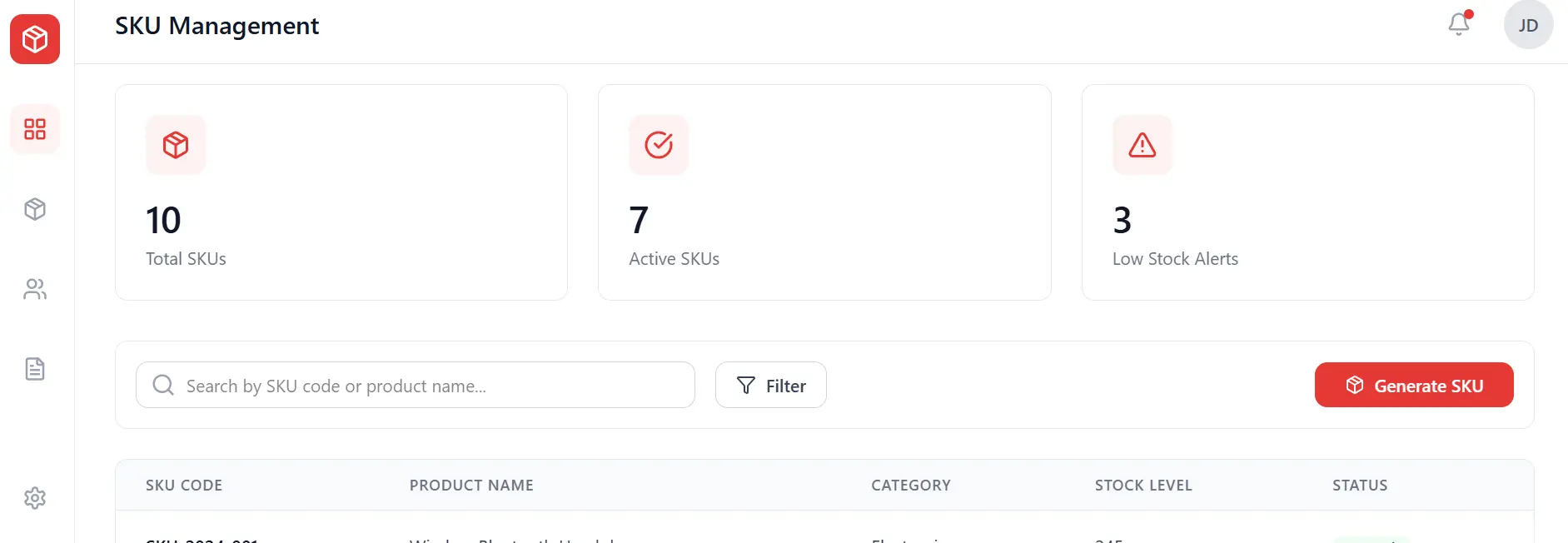Sort by the Category column header
The image size is (1568, 543).
click(x=911, y=486)
